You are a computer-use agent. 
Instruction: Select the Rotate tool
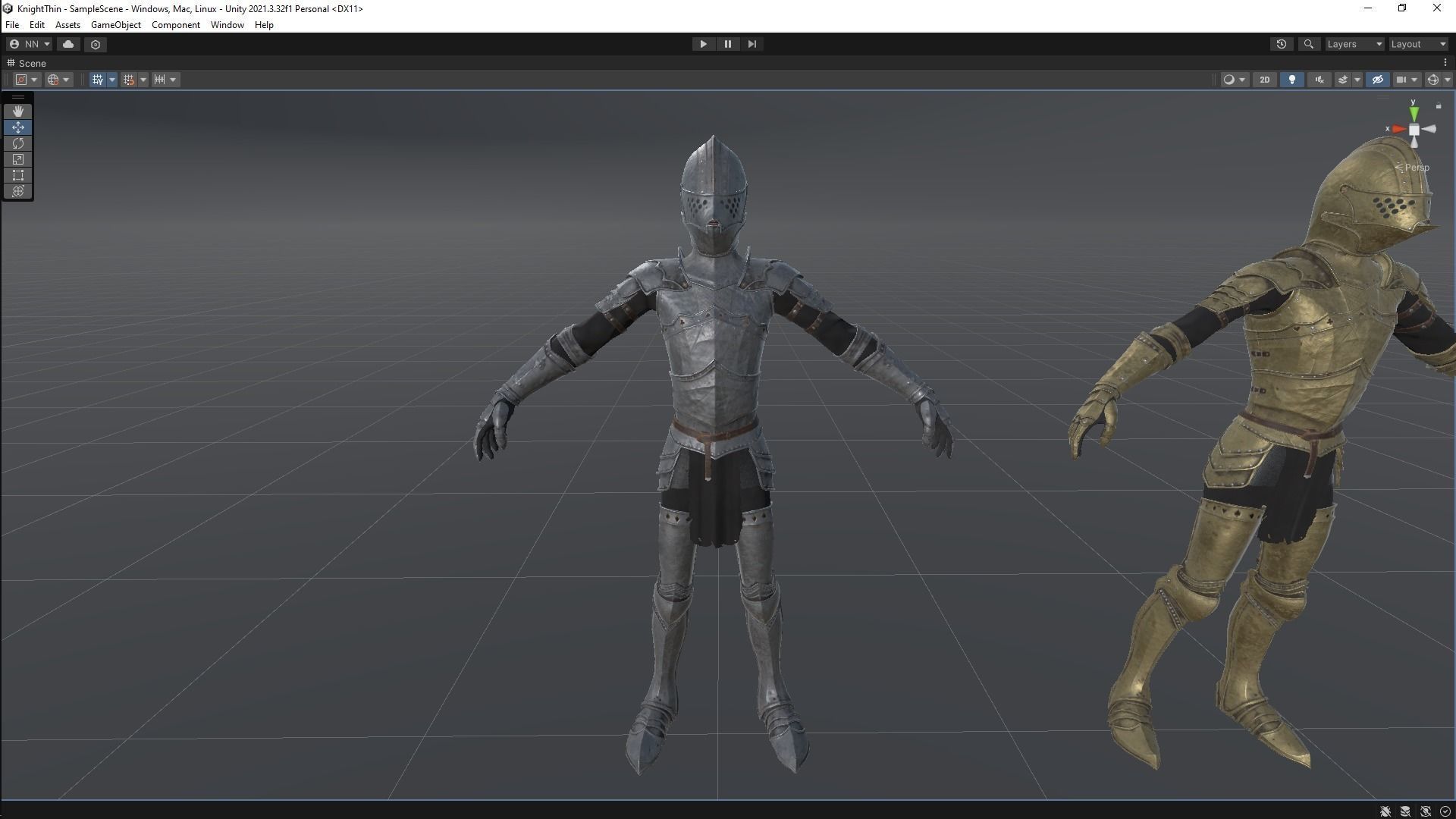[18, 143]
